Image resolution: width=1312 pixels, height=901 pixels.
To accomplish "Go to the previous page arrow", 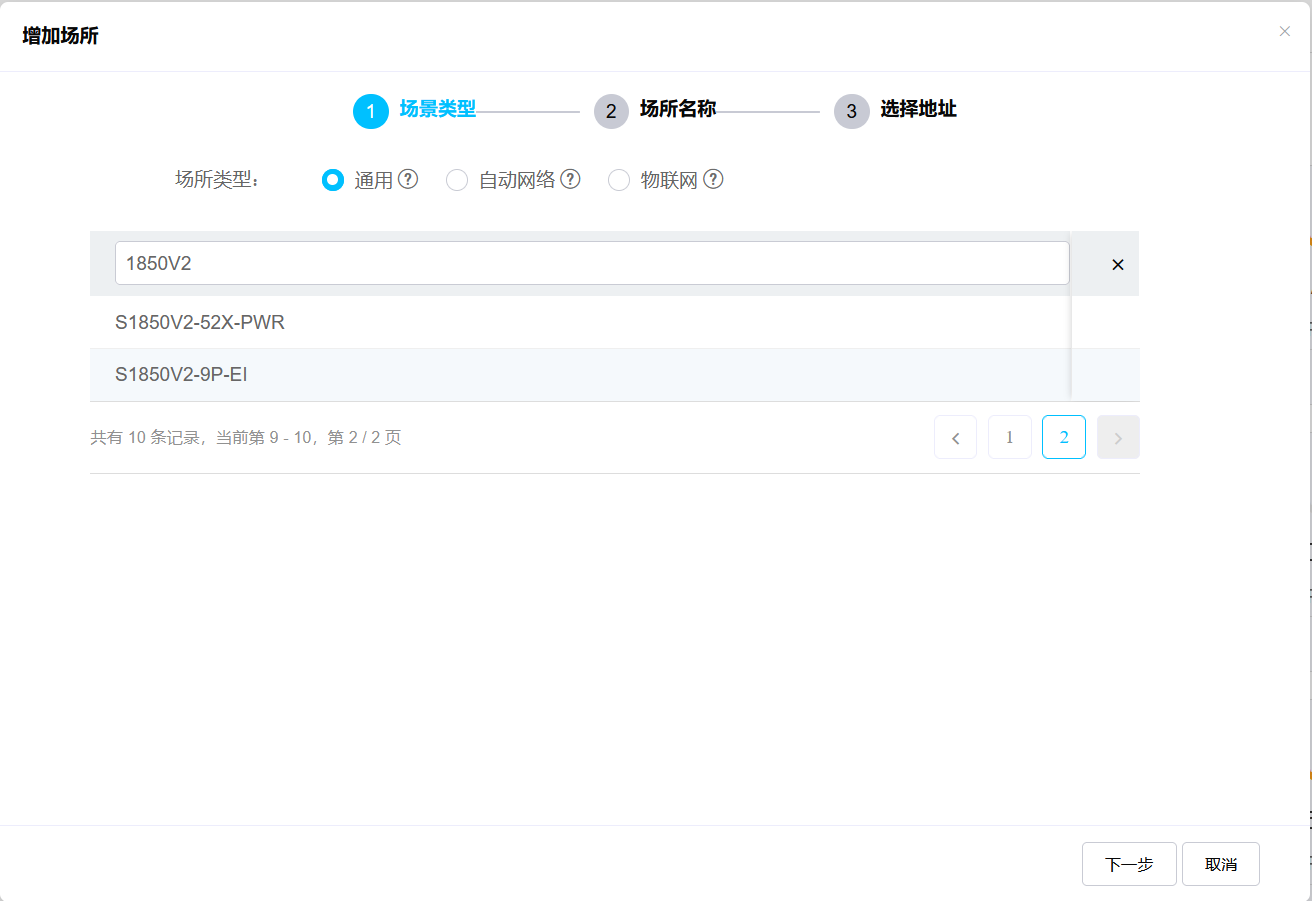I will click(x=955, y=437).
